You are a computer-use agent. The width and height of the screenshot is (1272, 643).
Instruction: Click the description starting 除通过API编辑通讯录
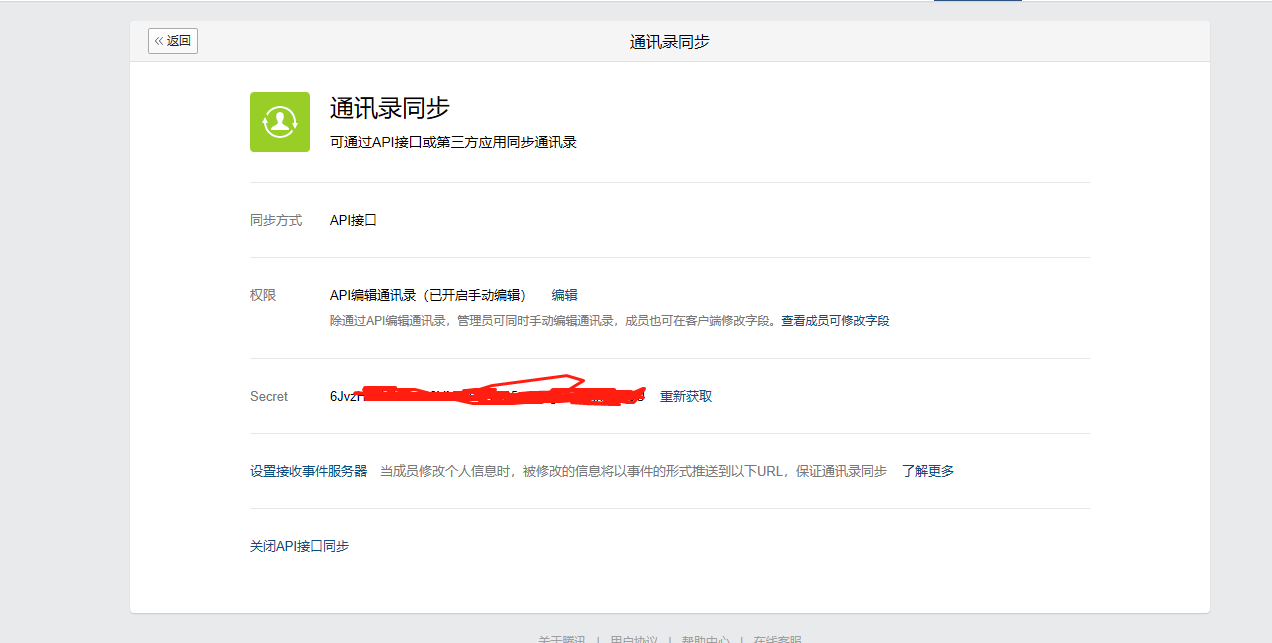pyautogui.click(x=556, y=321)
